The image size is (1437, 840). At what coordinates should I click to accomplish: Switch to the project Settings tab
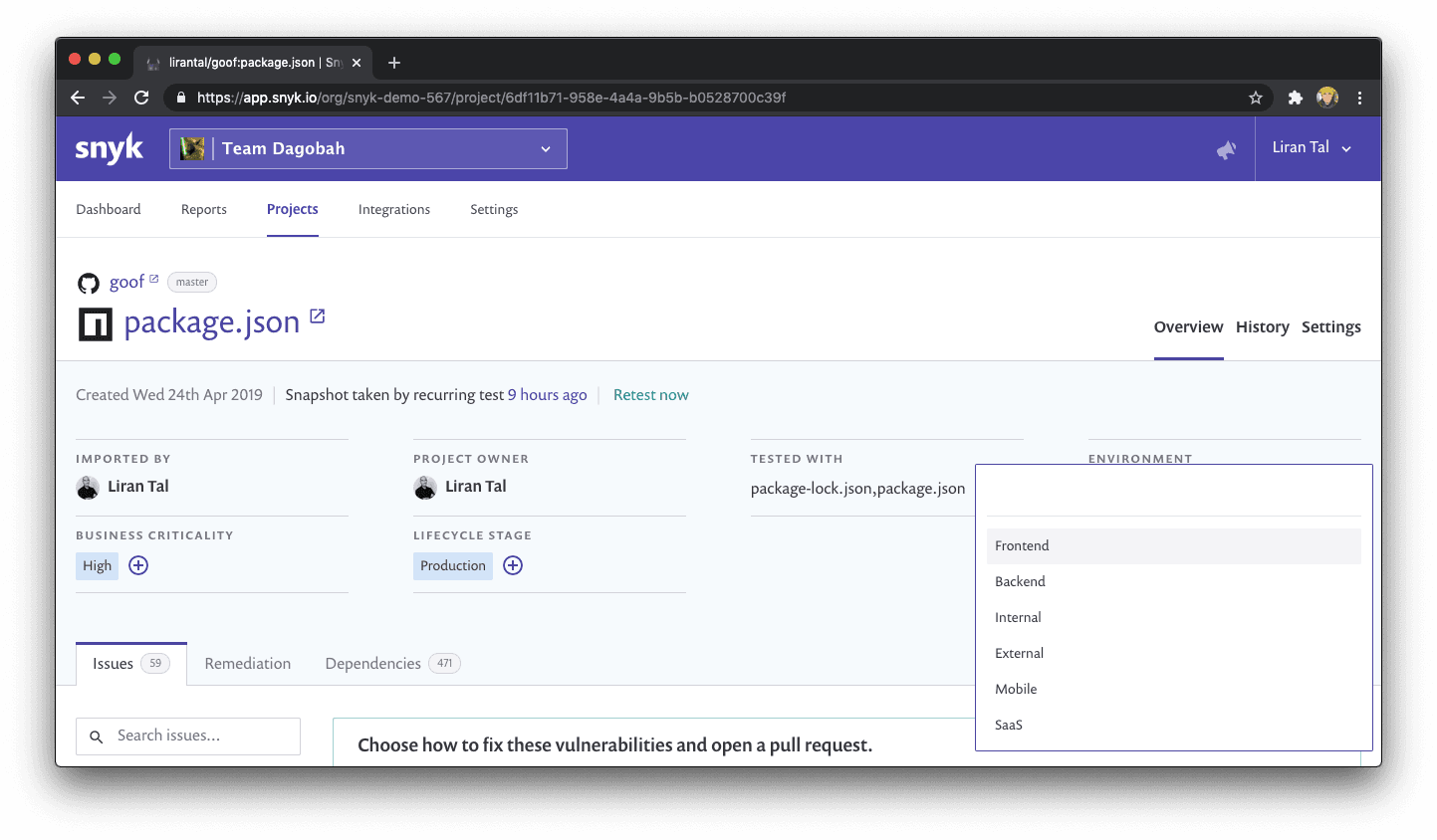point(1331,326)
